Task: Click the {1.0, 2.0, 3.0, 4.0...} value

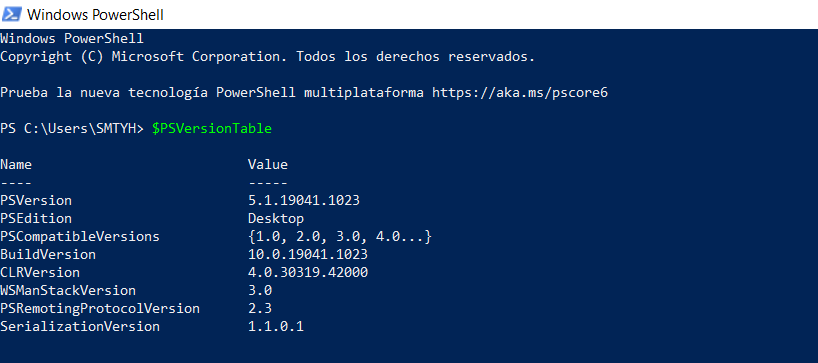Action: [x=340, y=237]
